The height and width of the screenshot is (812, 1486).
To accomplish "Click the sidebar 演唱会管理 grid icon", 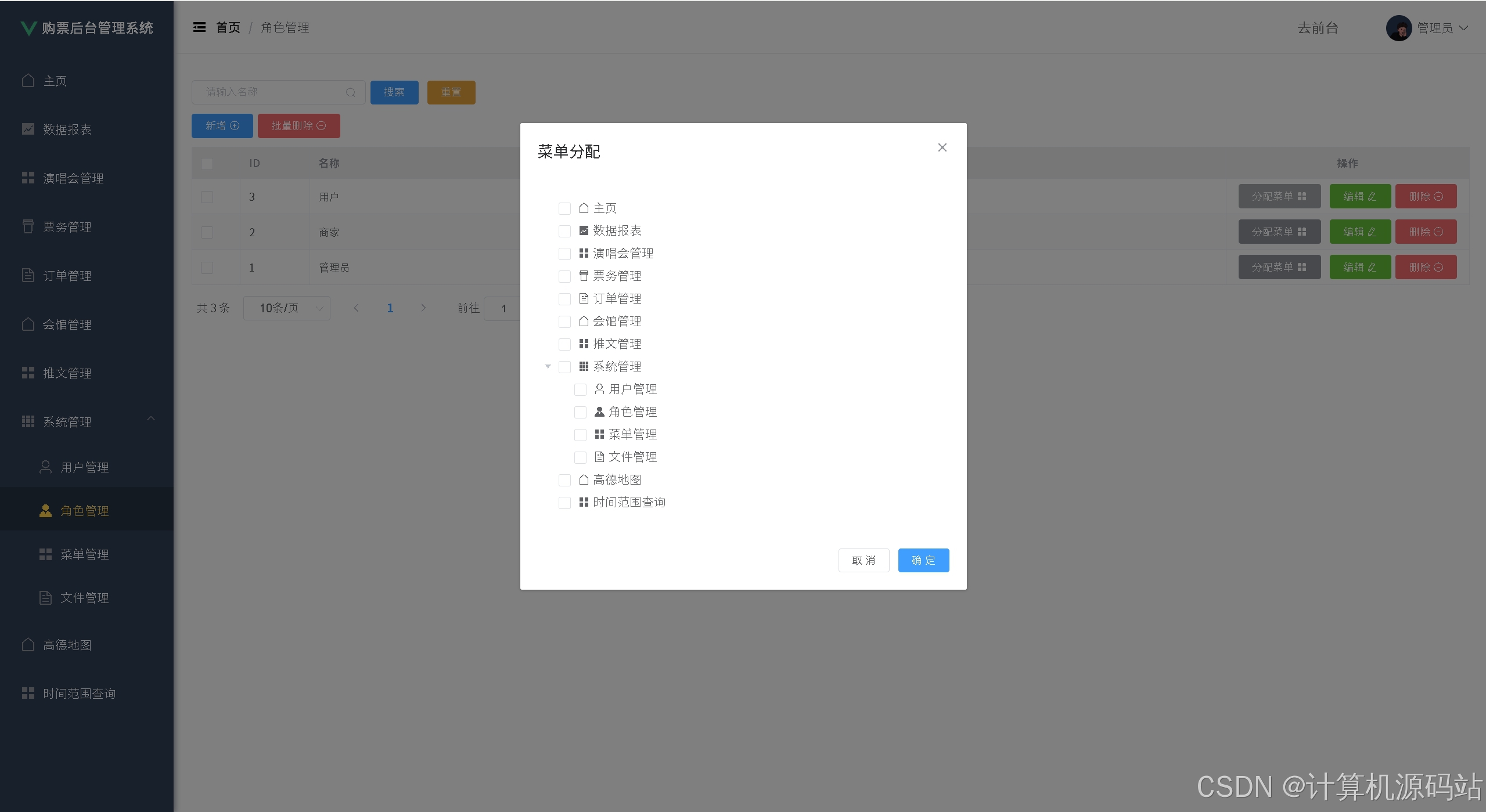I will 28,178.
